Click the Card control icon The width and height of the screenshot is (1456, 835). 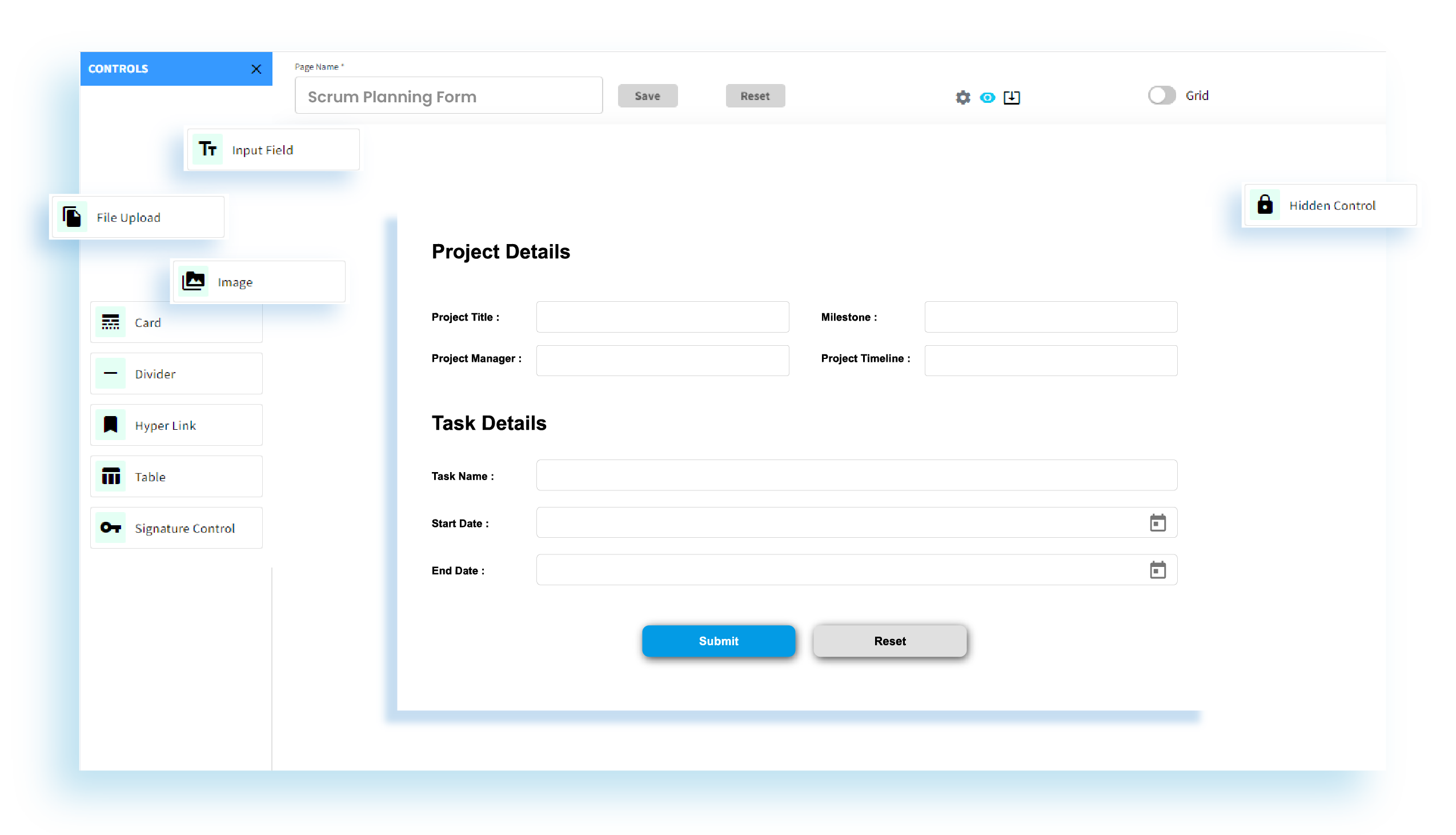(111, 322)
